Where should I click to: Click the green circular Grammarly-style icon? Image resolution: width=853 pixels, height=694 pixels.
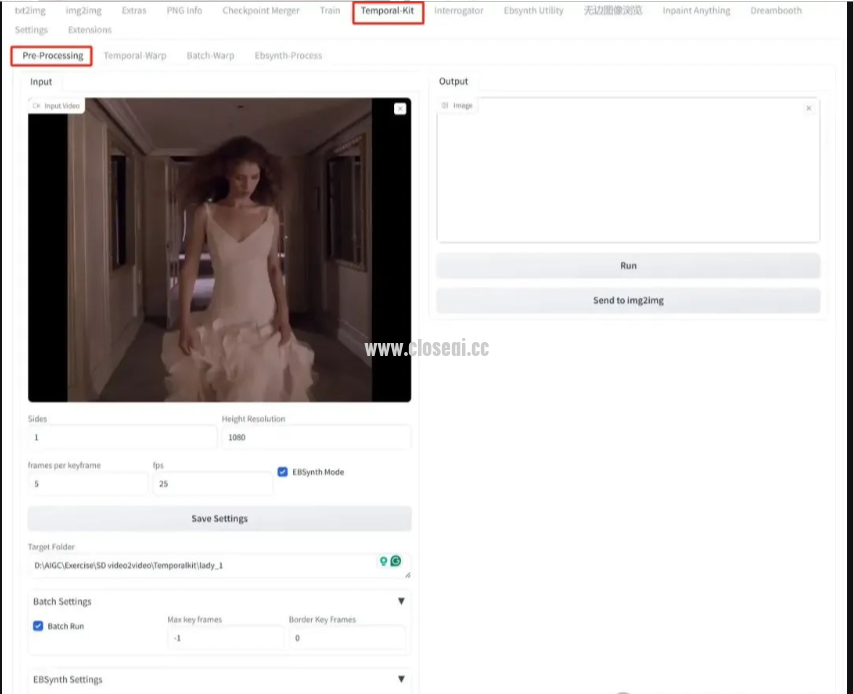[396, 561]
